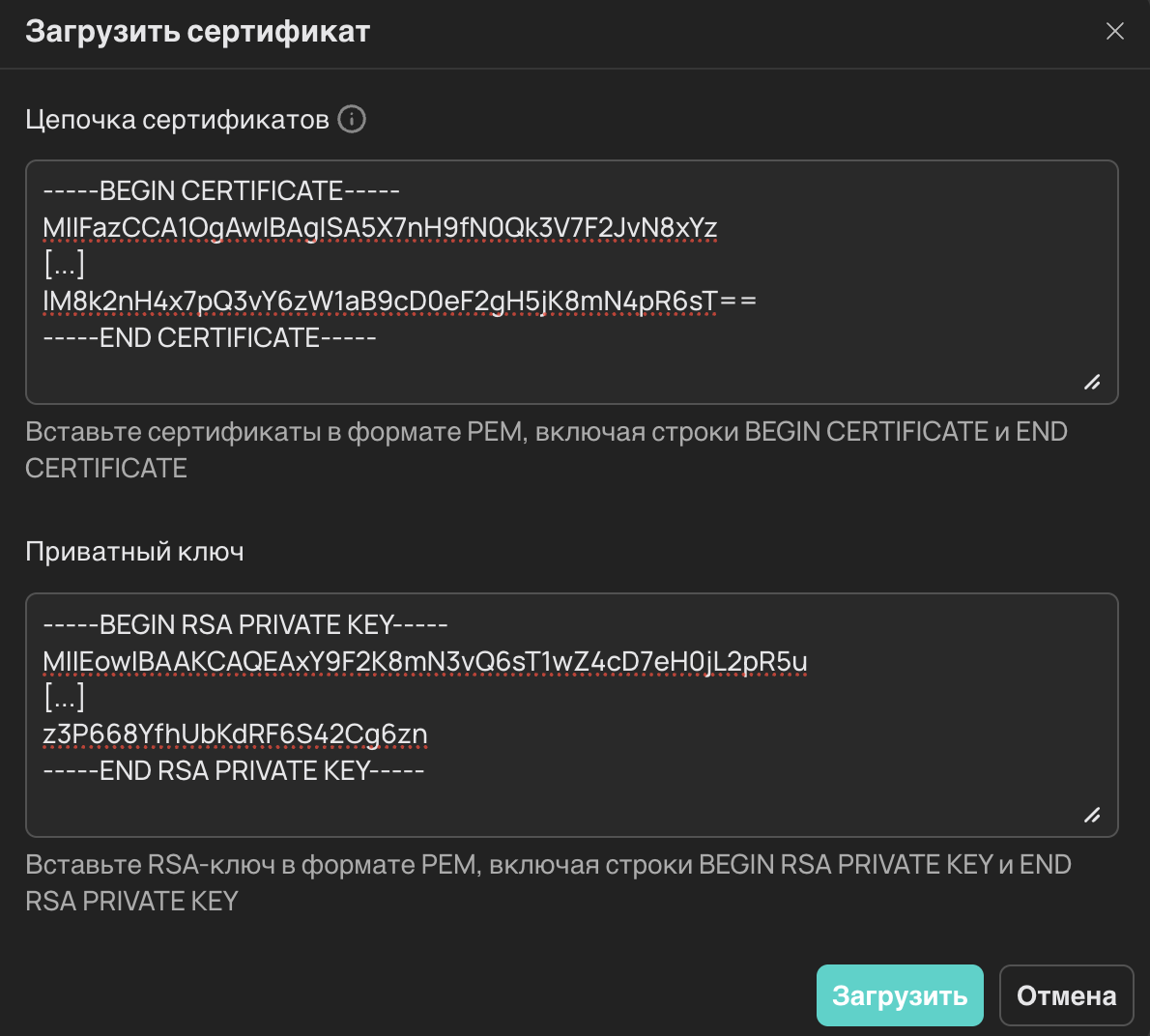Click the Загрузить сертификат dialog title
This screenshot has height=1036, width=1150.
(198, 32)
